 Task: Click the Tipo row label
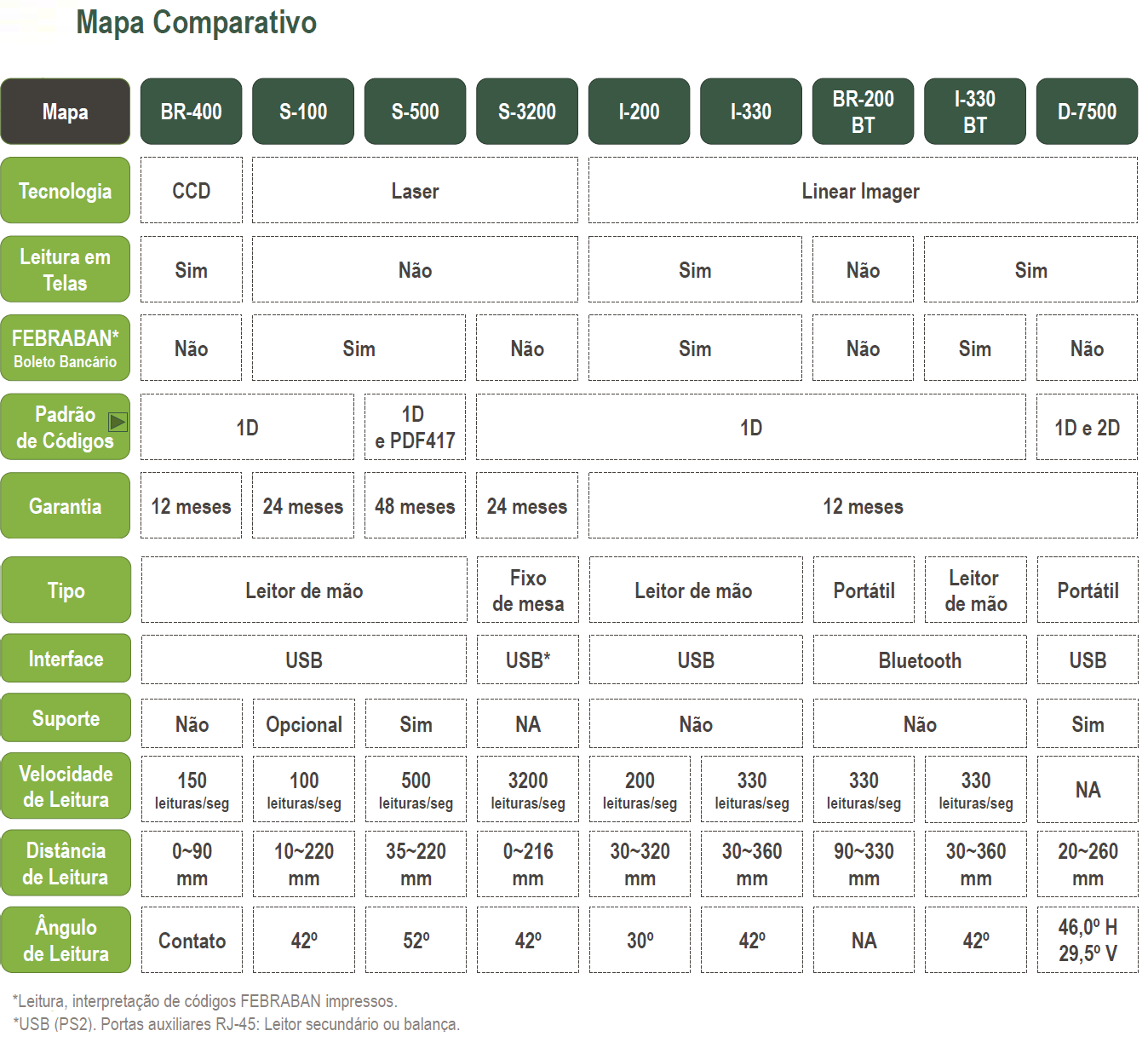pos(66,590)
